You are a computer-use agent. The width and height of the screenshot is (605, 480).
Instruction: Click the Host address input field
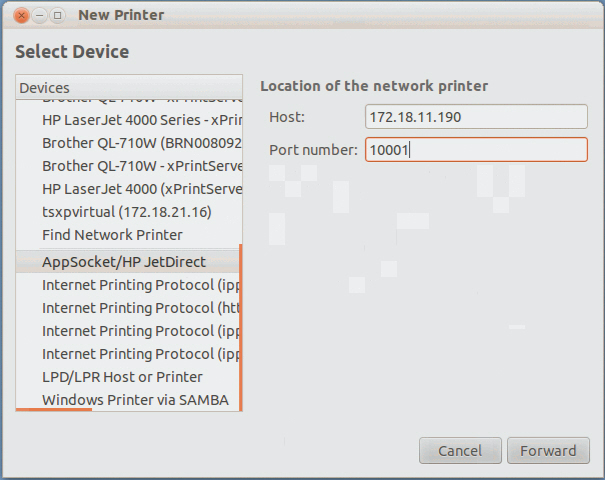click(476, 118)
